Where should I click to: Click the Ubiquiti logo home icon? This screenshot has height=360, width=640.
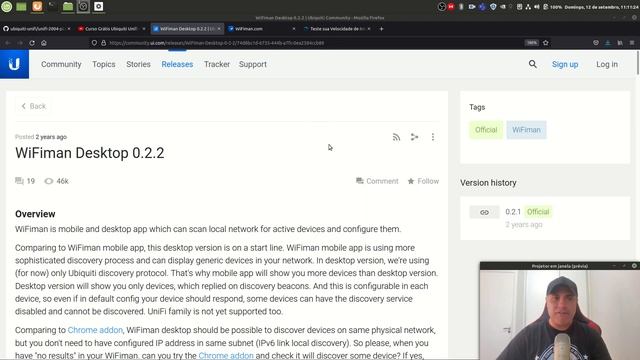tap(14, 64)
